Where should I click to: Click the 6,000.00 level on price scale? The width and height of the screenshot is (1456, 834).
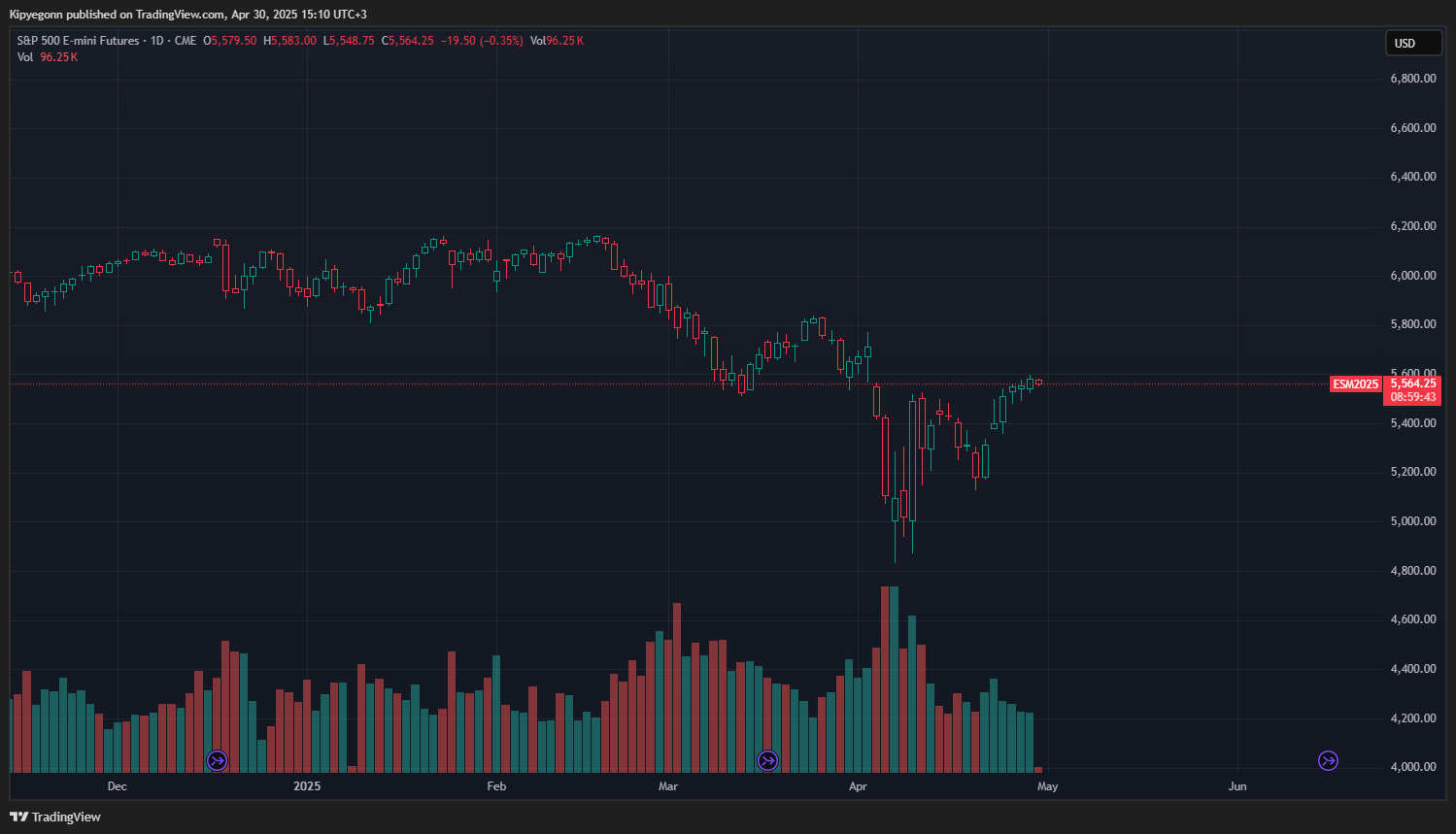pos(1412,276)
